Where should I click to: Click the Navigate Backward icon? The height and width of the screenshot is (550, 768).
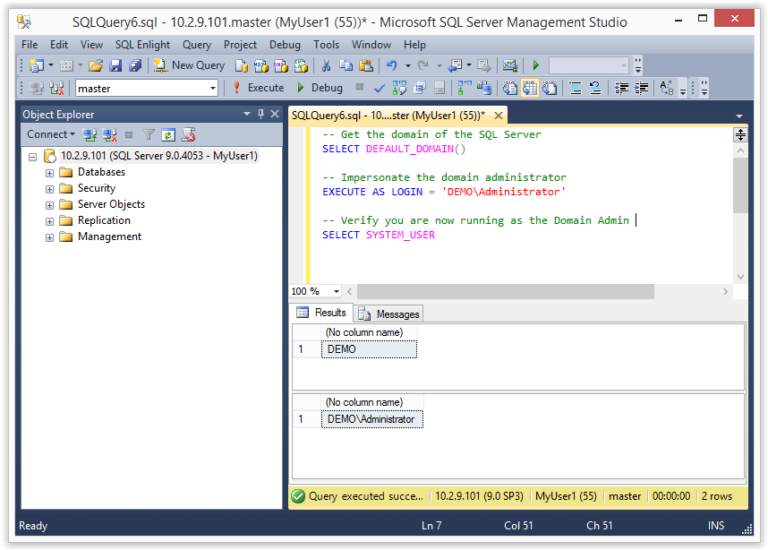(x=456, y=66)
